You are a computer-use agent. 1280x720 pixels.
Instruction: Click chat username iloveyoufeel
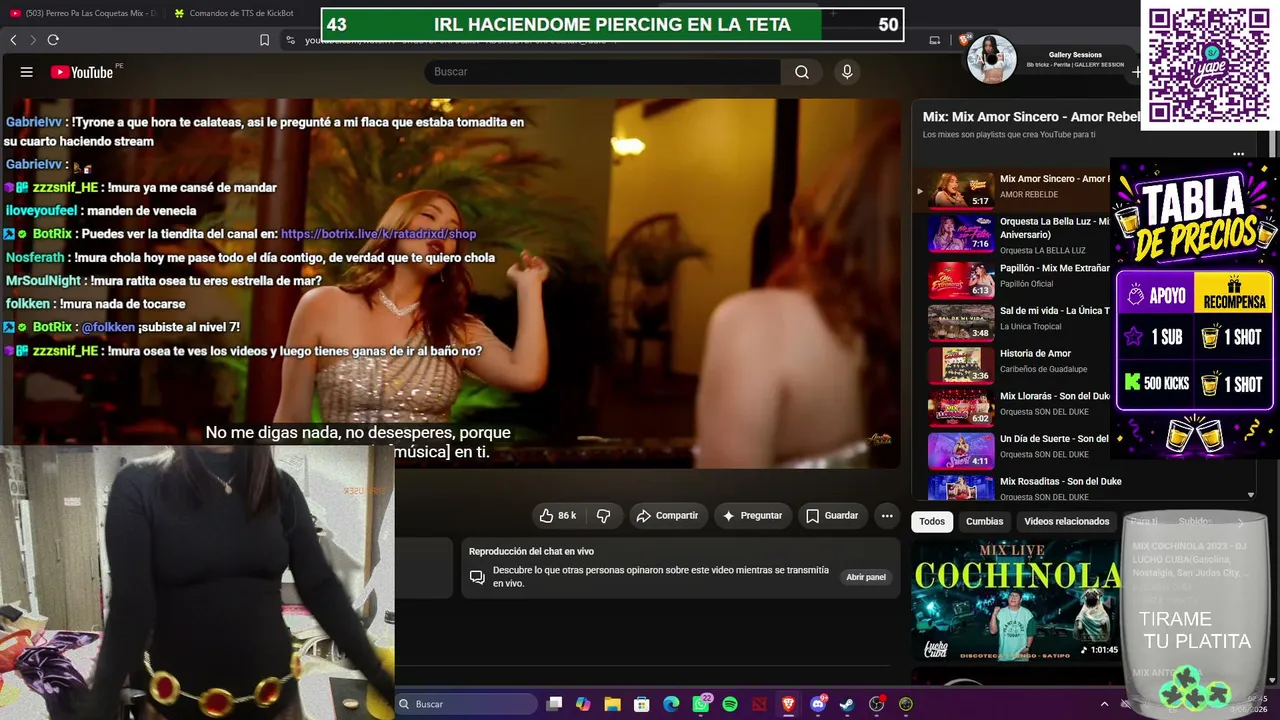[x=41, y=211]
